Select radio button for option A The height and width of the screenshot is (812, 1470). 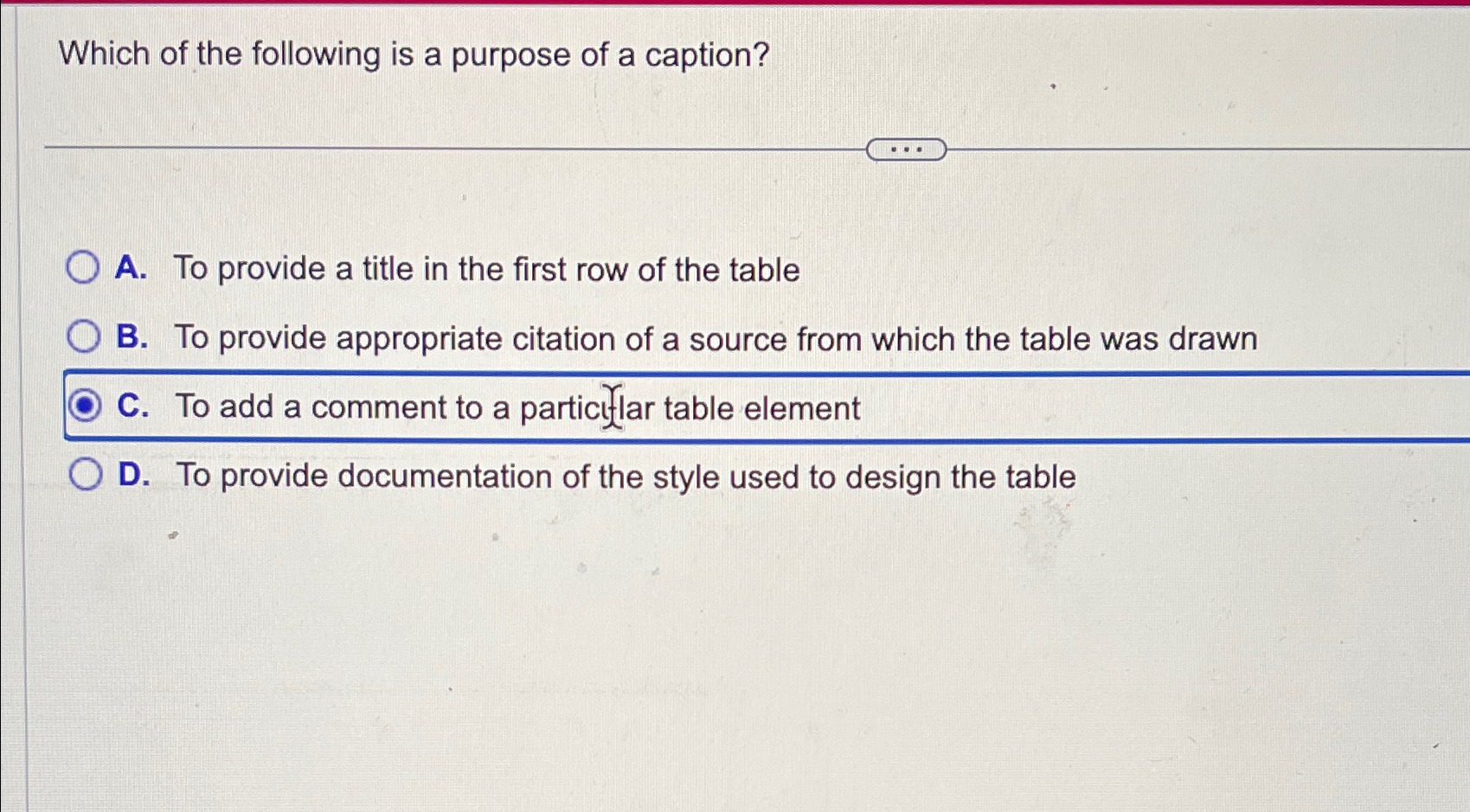[84, 269]
